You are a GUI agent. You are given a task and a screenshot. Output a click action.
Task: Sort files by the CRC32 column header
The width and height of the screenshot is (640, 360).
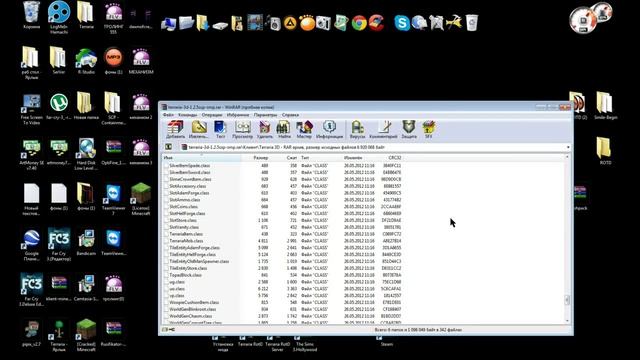tap(390, 158)
